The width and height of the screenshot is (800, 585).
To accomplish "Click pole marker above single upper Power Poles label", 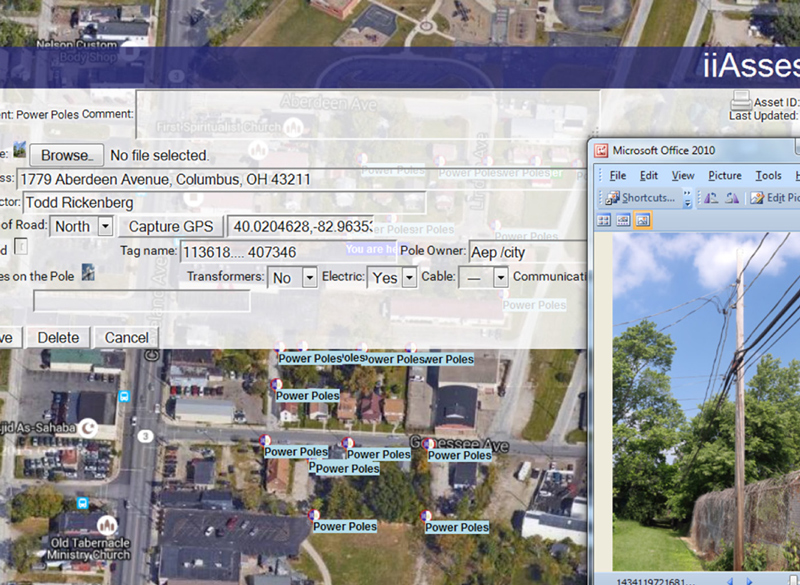I will point(276,384).
